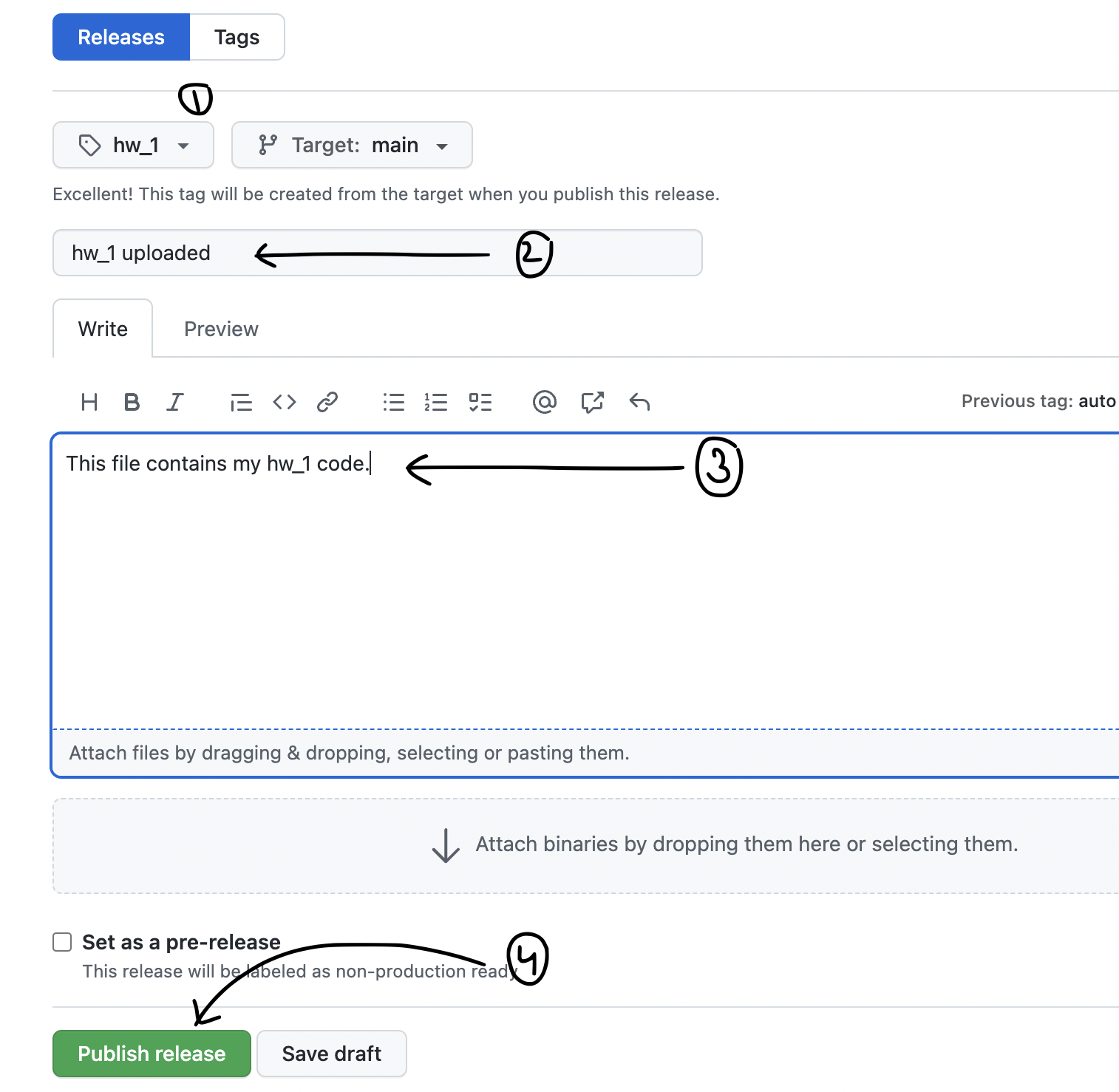The width and height of the screenshot is (1119, 1092).
Task: Publish the release
Action: point(152,1054)
